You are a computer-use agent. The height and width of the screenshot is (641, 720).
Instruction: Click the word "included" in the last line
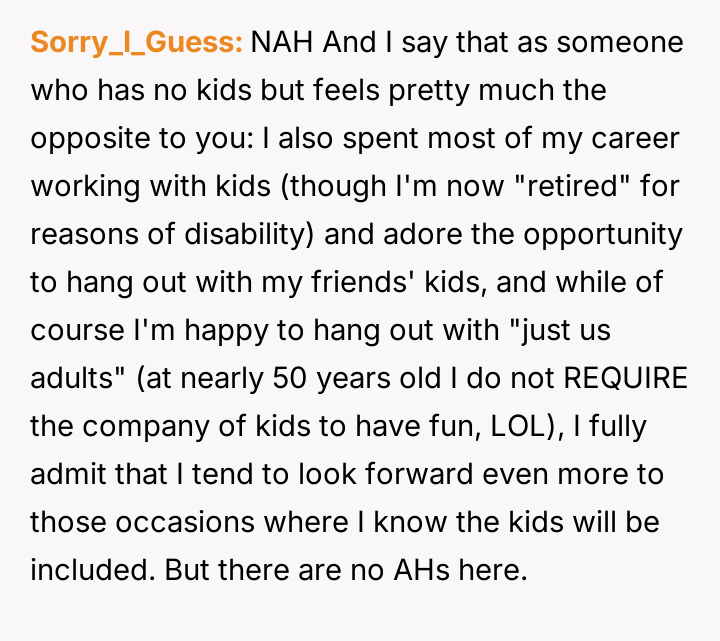pyautogui.click(x=93, y=571)
